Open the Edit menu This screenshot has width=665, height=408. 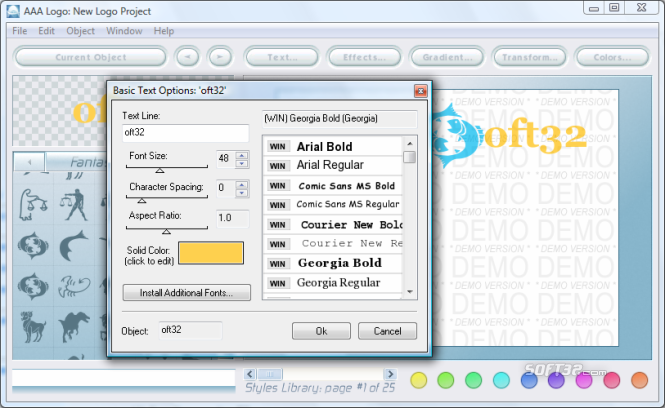tap(46, 31)
